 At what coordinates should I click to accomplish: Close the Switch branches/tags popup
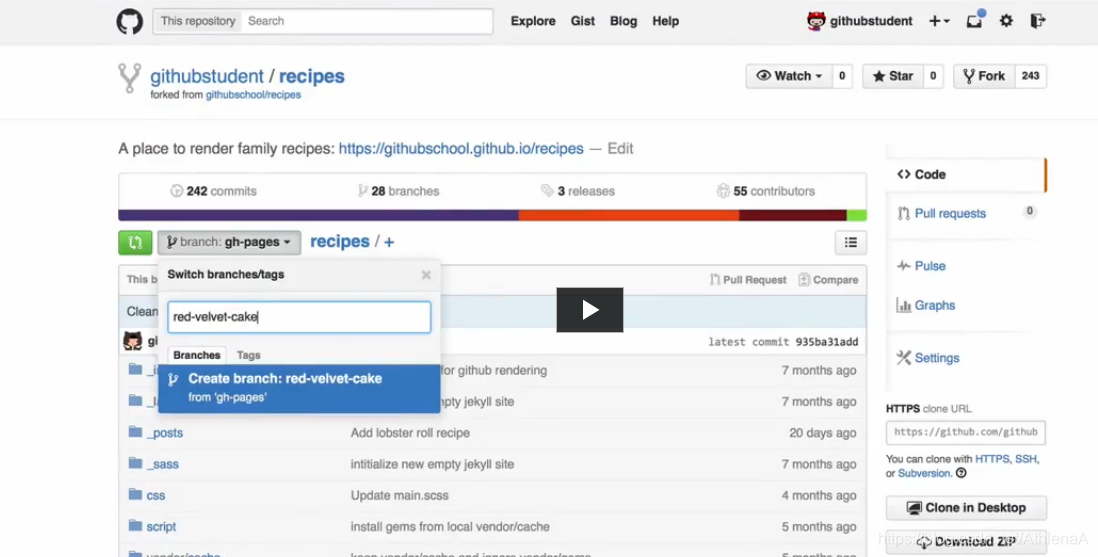coord(426,275)
